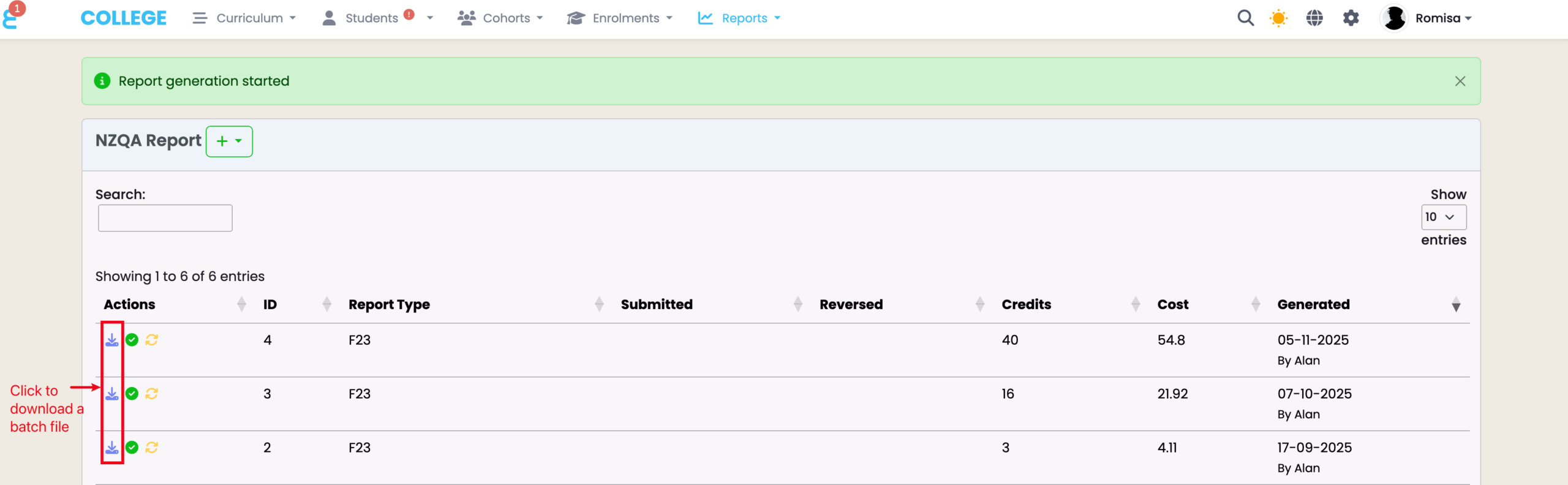Expand the add new NZQA report dropdown
Screen dimensions: 1568x485
[229, 141]
